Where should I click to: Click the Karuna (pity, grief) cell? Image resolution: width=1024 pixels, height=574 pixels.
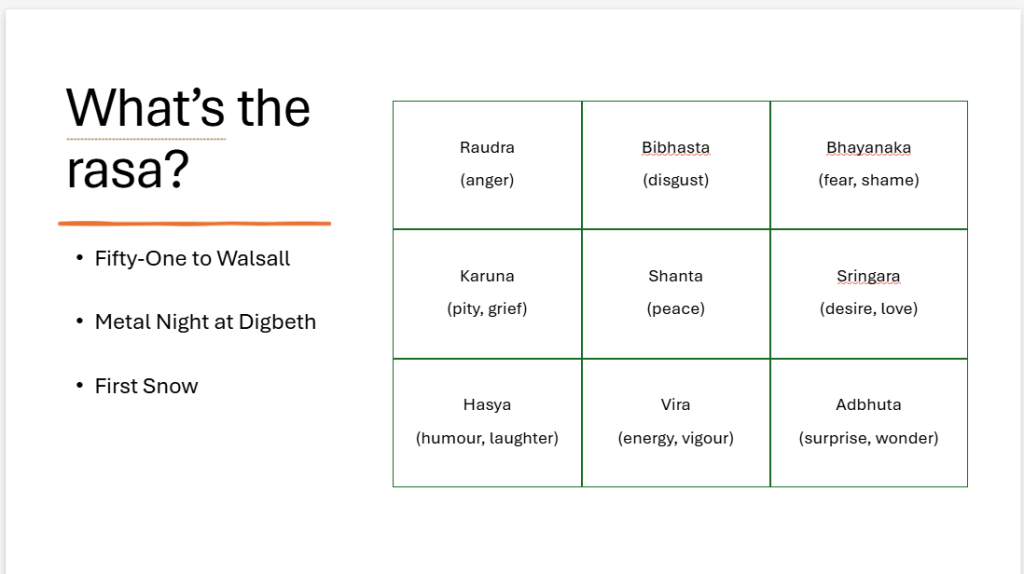pyautogui.click(x=487, y=294)
